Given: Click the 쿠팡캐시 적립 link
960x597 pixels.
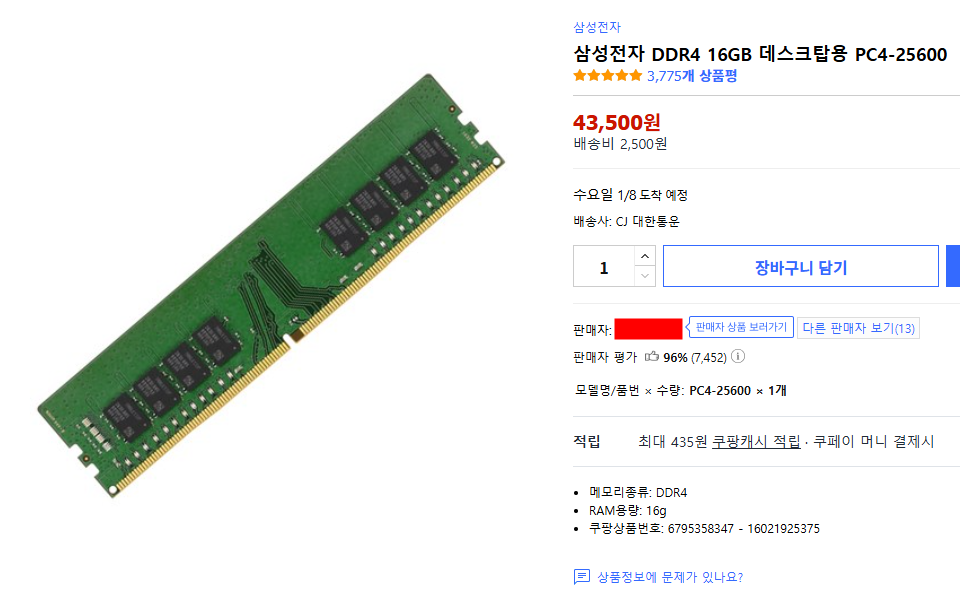Looking at the screenshot, I should pyautogui.click(x=756, y=441).
